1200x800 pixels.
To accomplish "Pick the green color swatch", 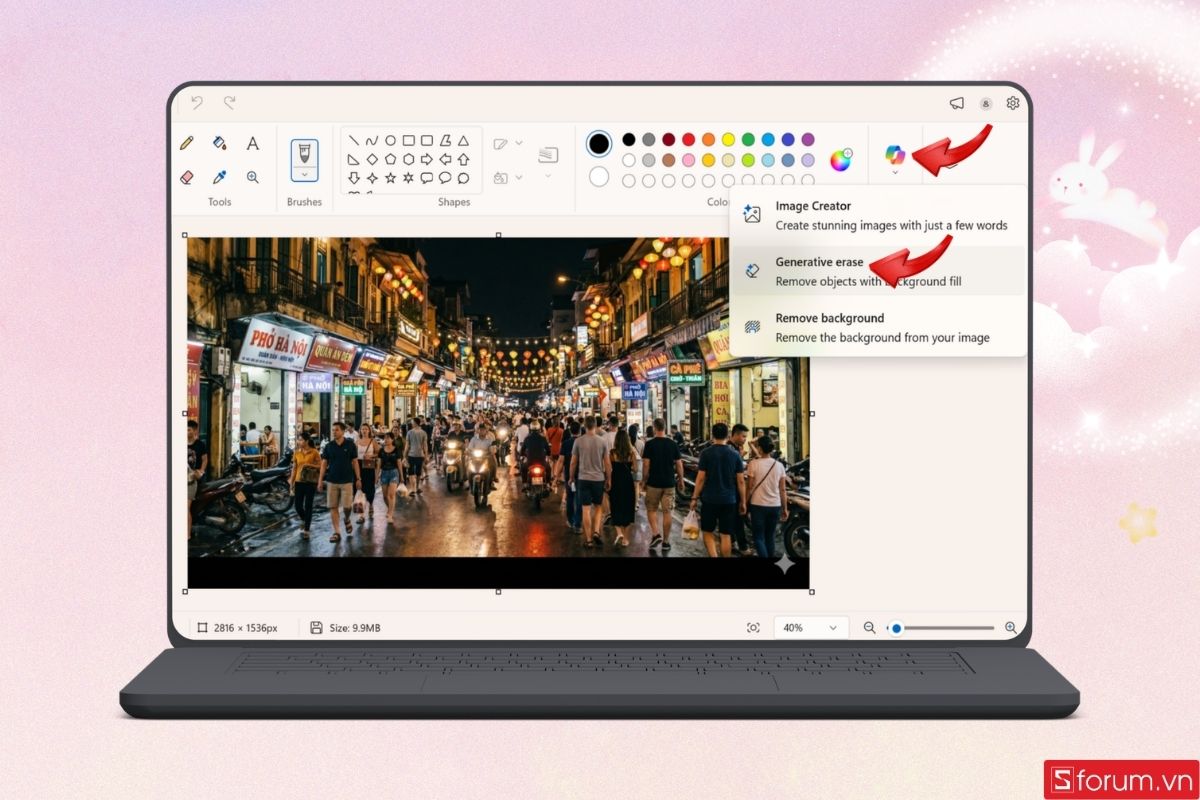I will pyautogui.click(x=748, y=139).
